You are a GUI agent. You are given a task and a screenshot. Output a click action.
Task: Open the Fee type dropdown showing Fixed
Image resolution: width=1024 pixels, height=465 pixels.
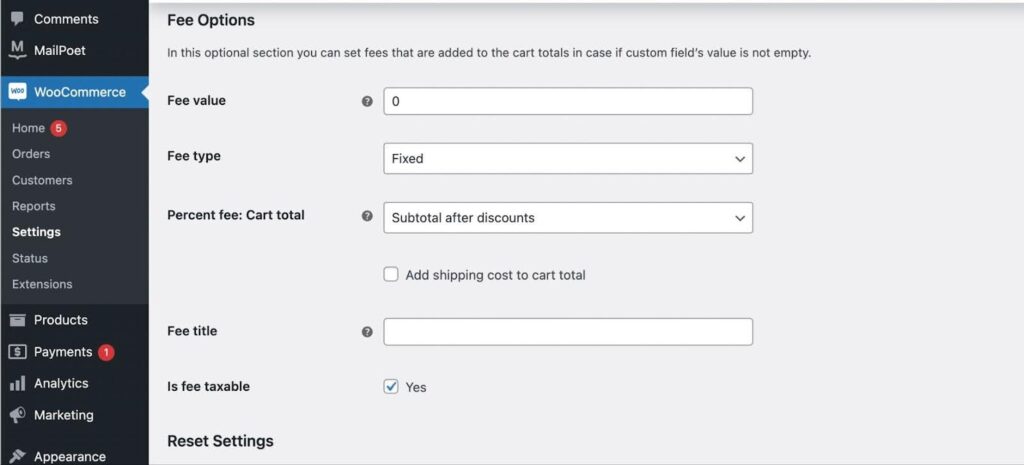click(x=568, y=159)
